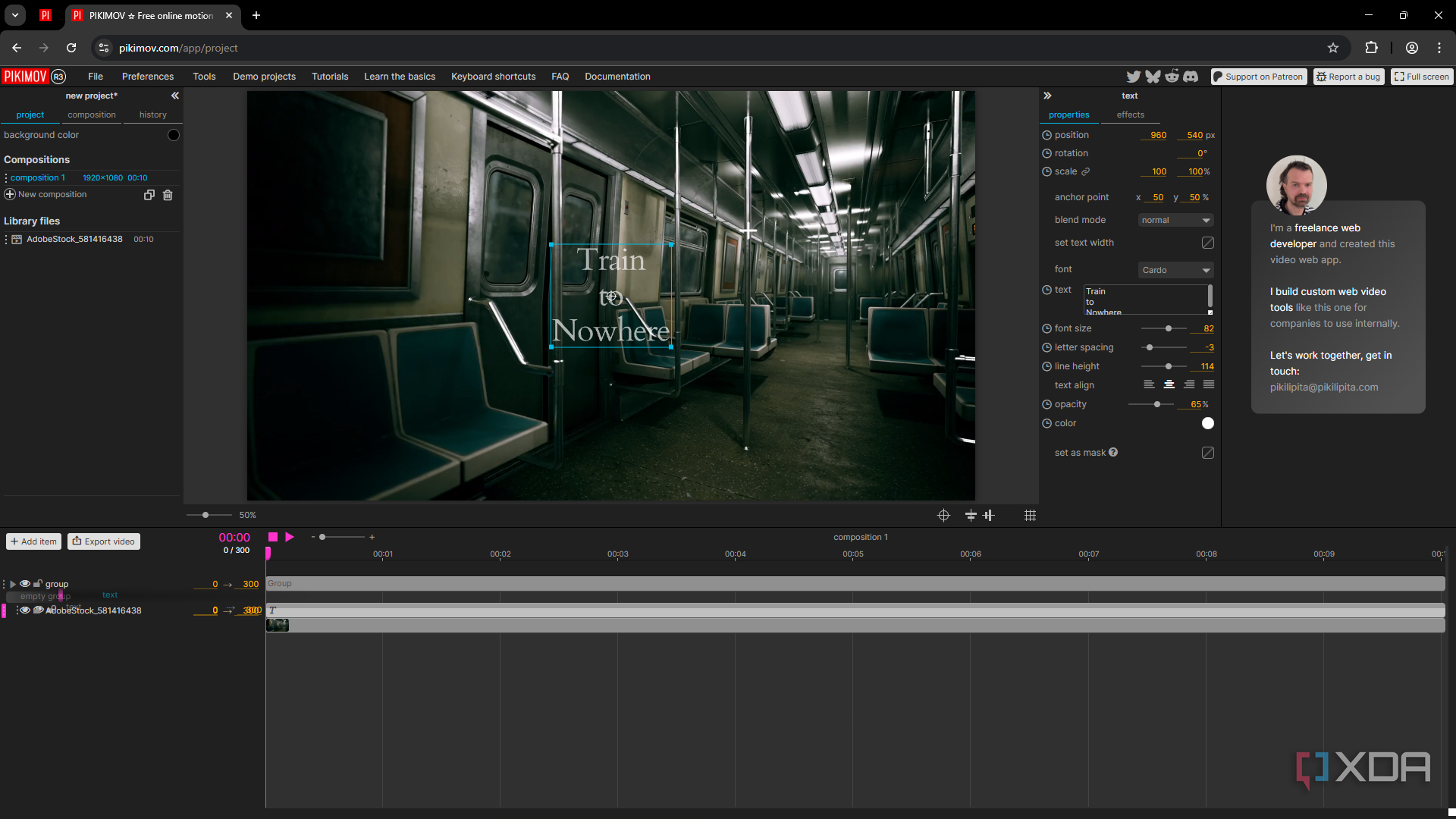Align text to the right
Viewport: 1456px width, 819px height.
(x=1189, y=384)
